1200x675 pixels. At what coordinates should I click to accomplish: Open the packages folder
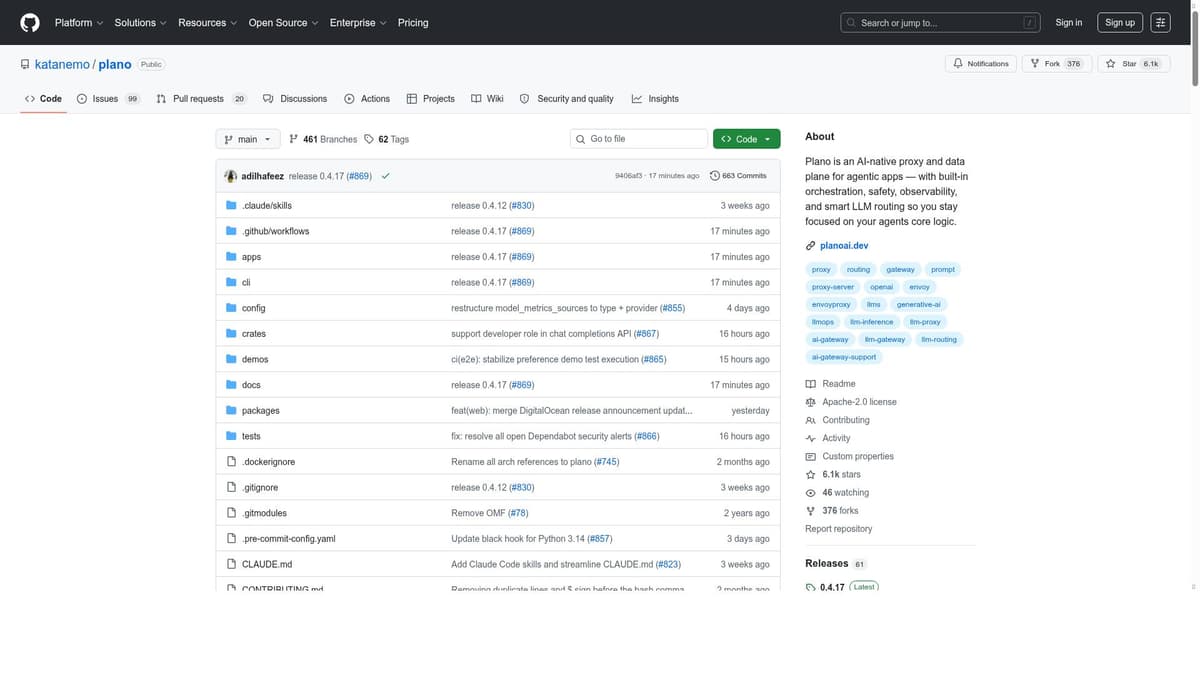point(260,411)
